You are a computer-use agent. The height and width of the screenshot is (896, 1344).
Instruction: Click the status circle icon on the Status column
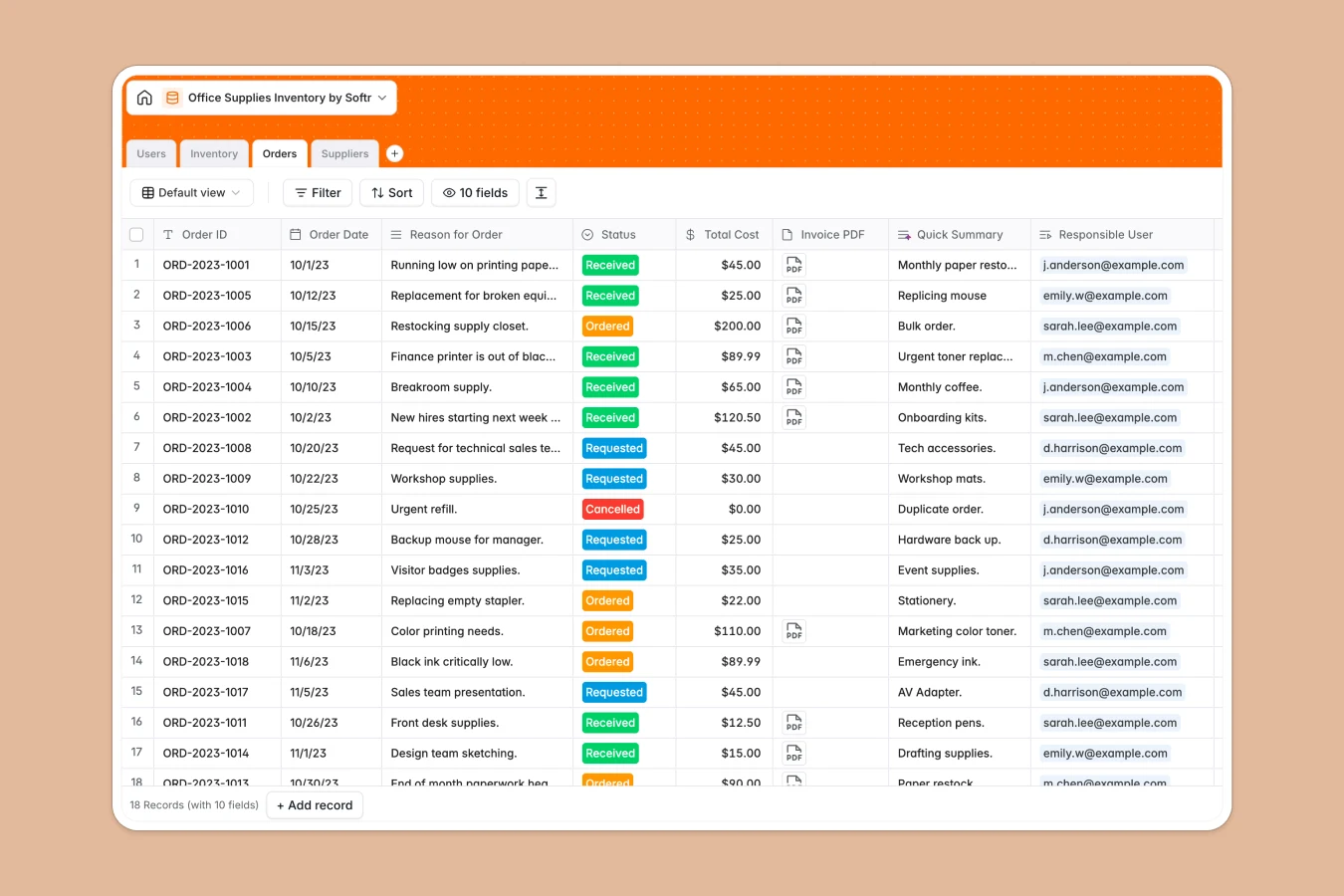(589, 234)
